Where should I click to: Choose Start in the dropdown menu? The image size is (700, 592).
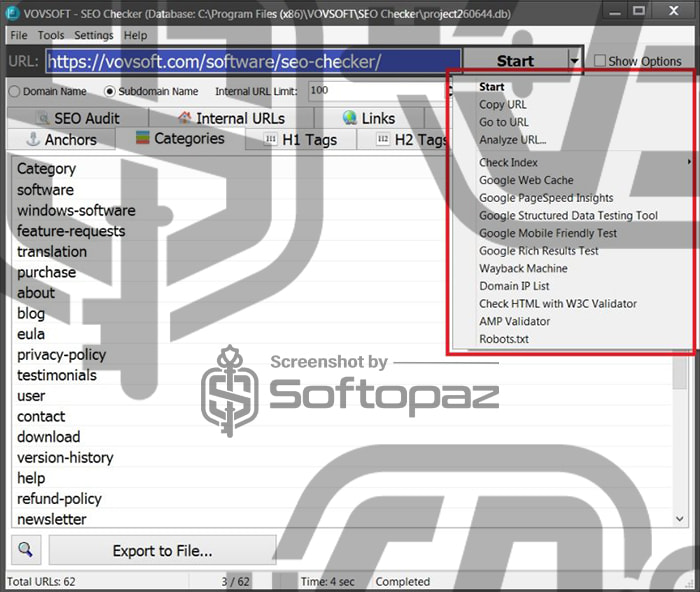571,87
